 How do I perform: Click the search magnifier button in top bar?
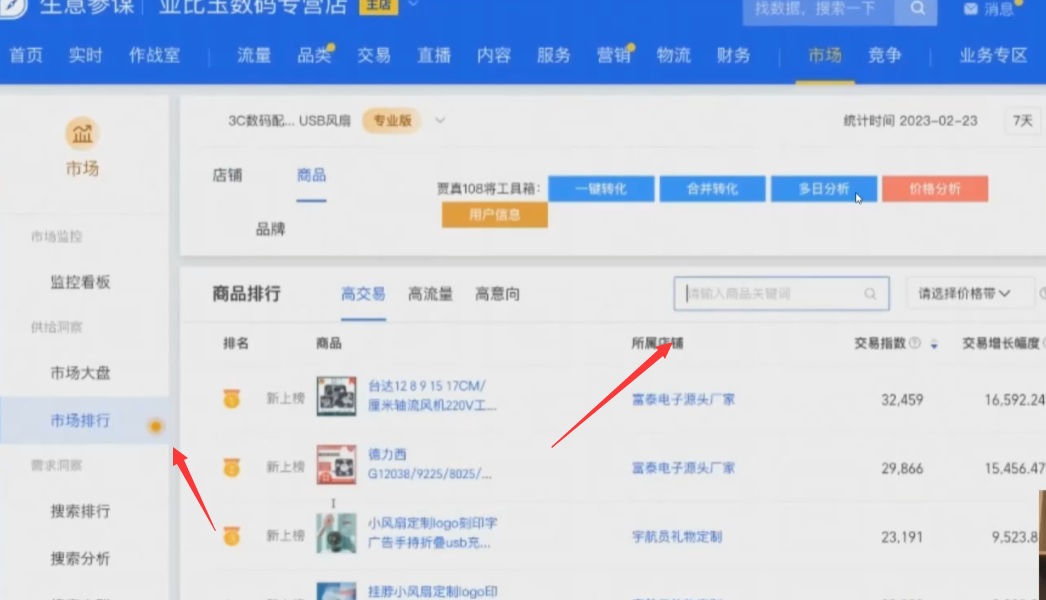click(917, 9)
